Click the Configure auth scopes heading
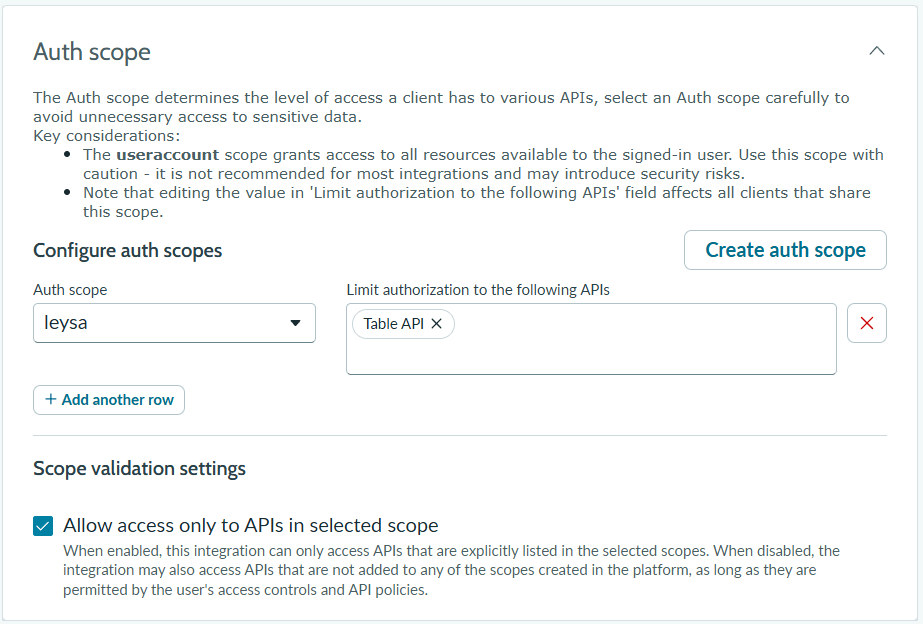 click(x=128, y=251)
